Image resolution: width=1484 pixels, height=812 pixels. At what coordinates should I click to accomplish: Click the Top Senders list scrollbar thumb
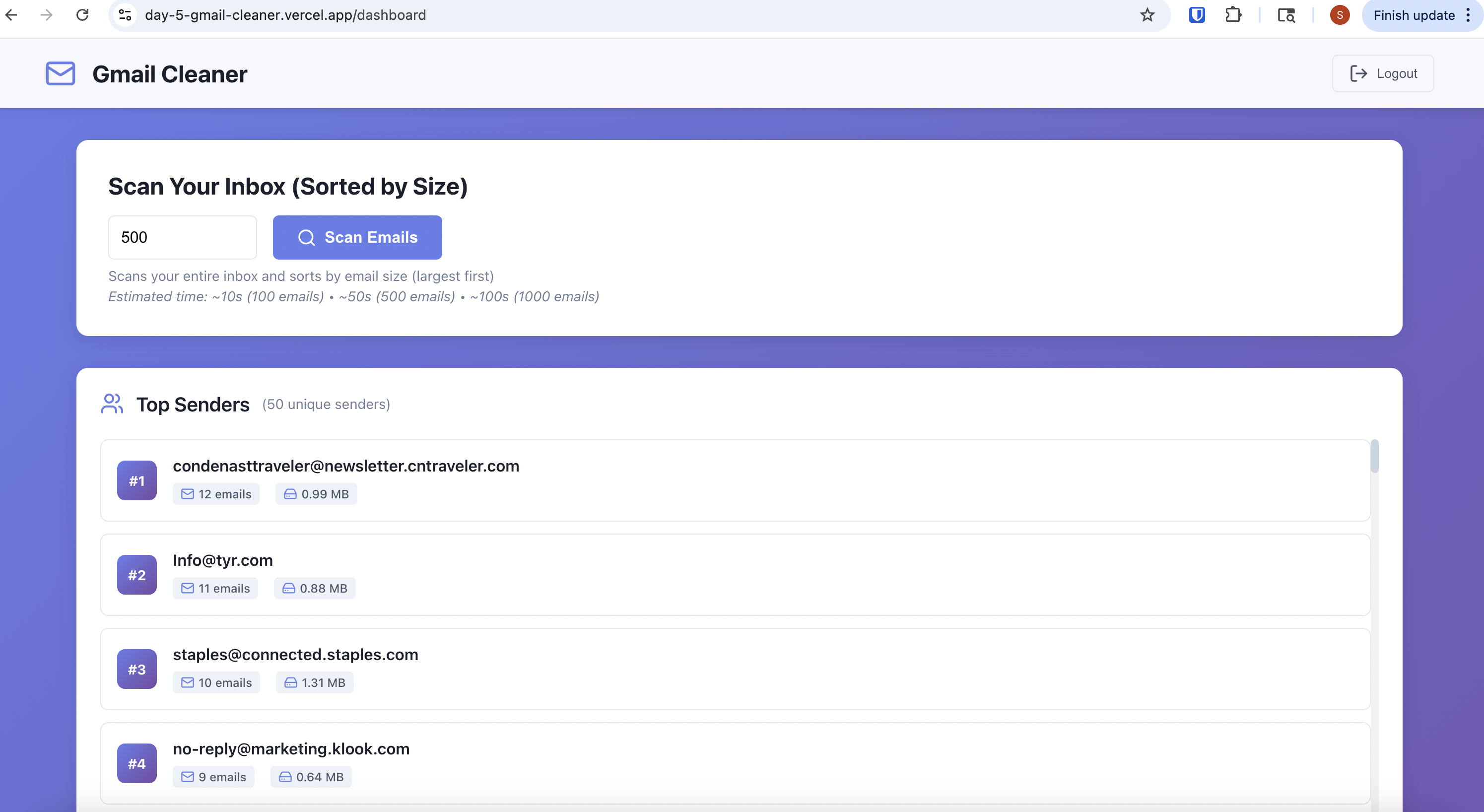pos(1374,457)
